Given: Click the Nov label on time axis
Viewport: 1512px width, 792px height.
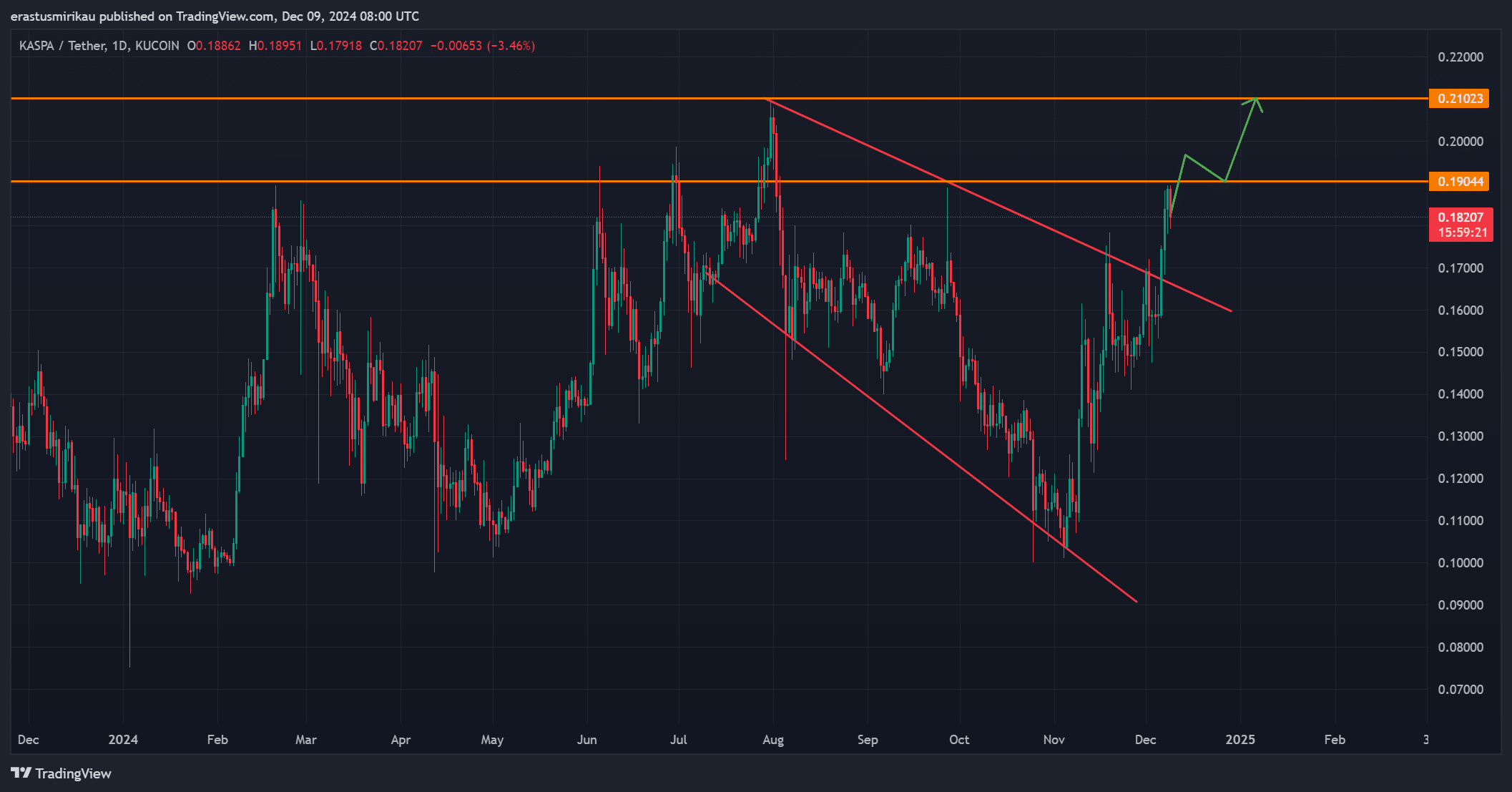Looking at the screenshot, I should [1054, 740].
